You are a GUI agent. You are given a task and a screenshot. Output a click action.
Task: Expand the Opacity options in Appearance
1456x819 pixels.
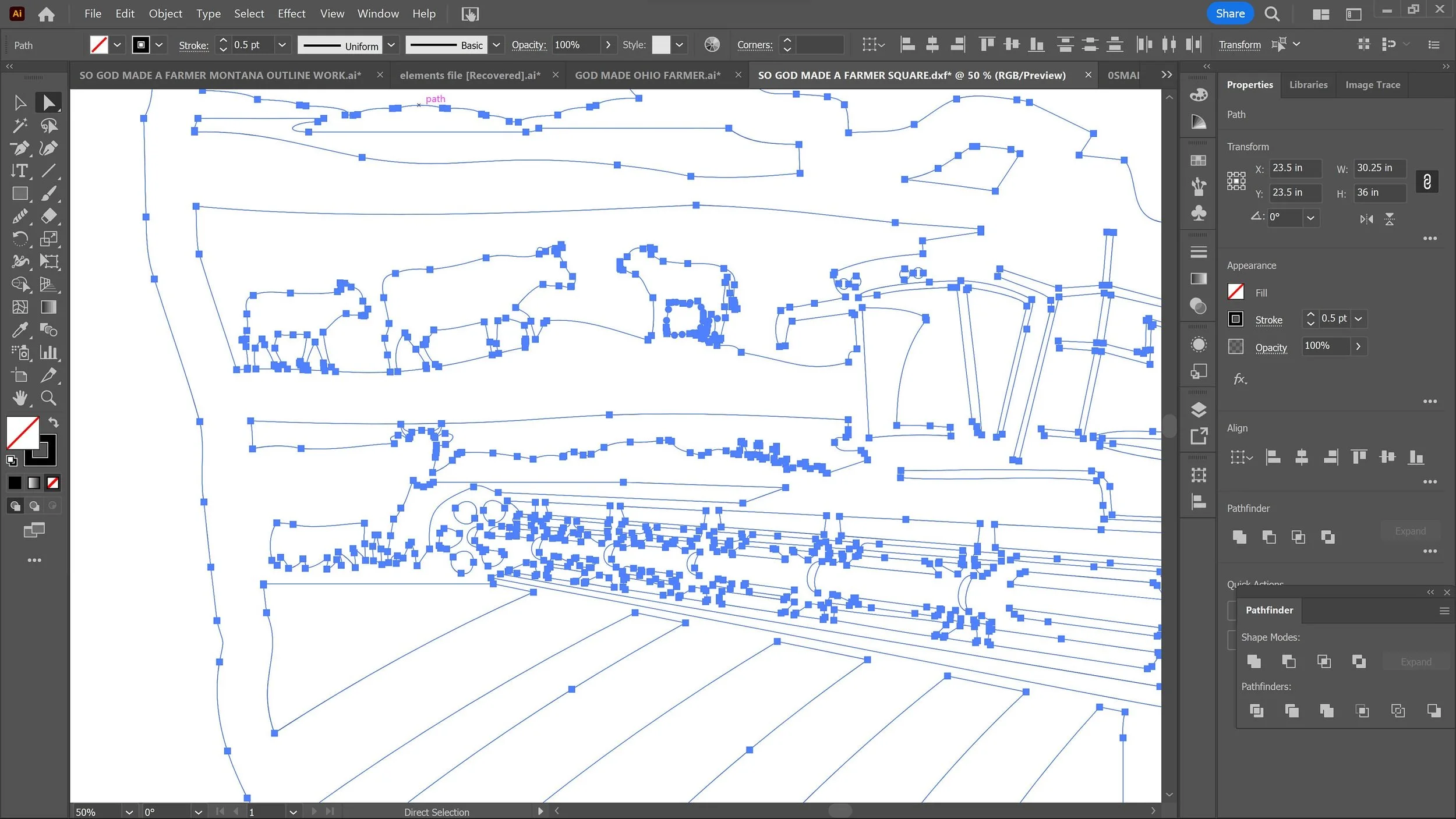(x=1358, y=346)
